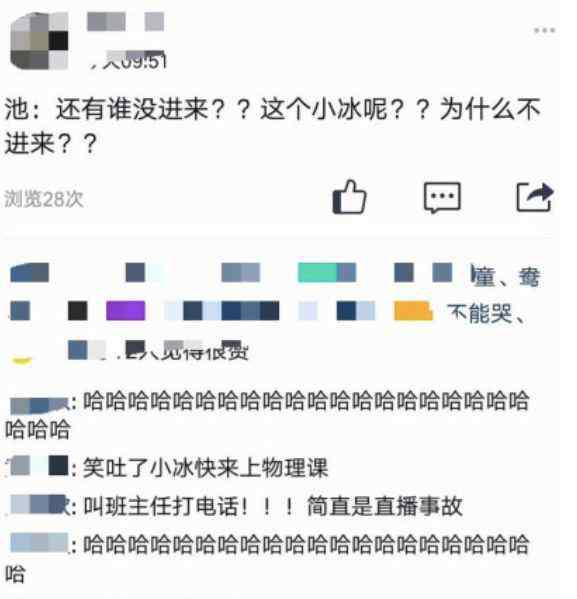Open the poster's pixelated profile avatar
577x599 pixels.
tap(39, 41)
